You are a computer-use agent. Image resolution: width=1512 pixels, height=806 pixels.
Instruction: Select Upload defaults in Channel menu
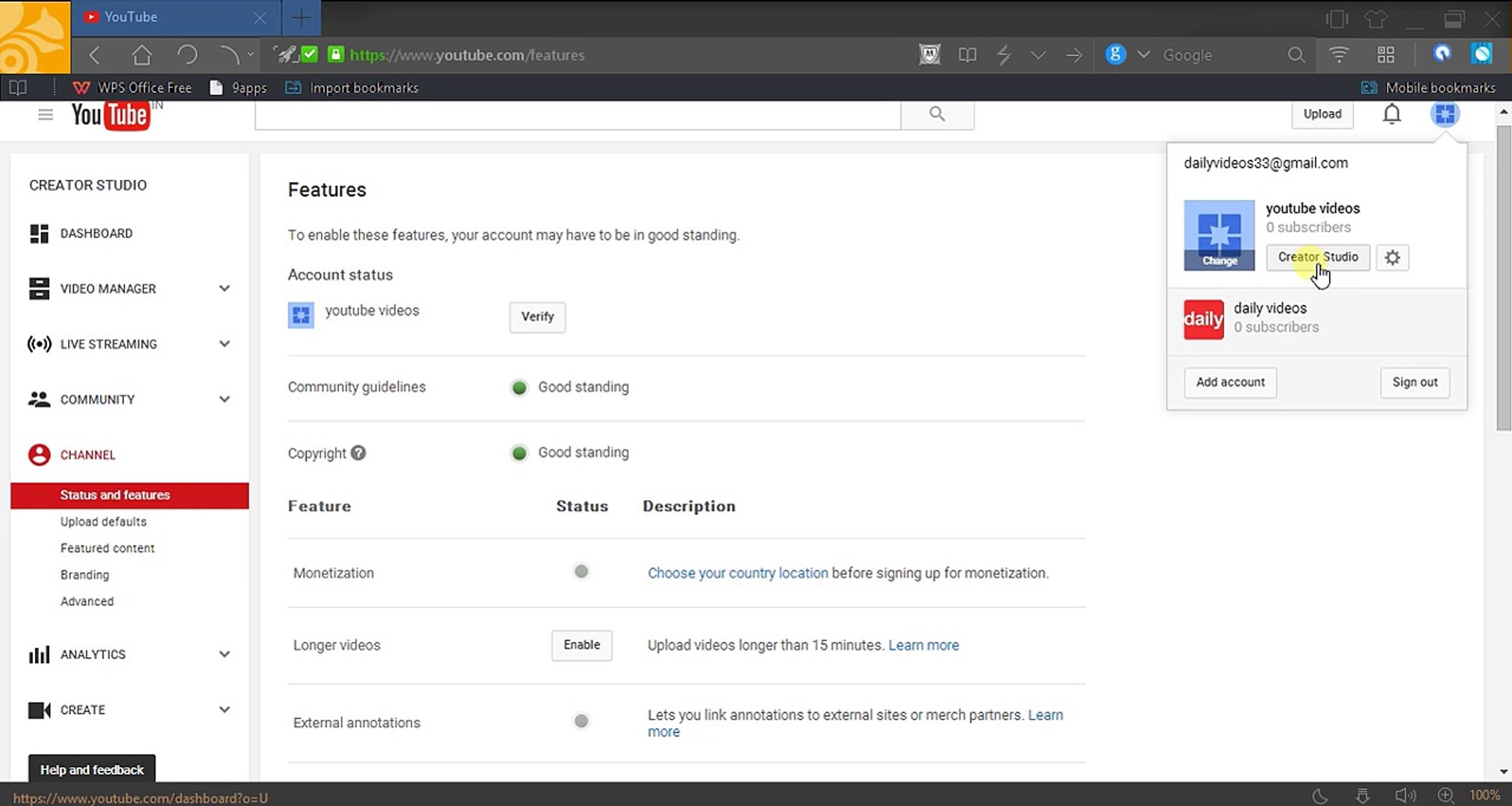pos(103,522)
